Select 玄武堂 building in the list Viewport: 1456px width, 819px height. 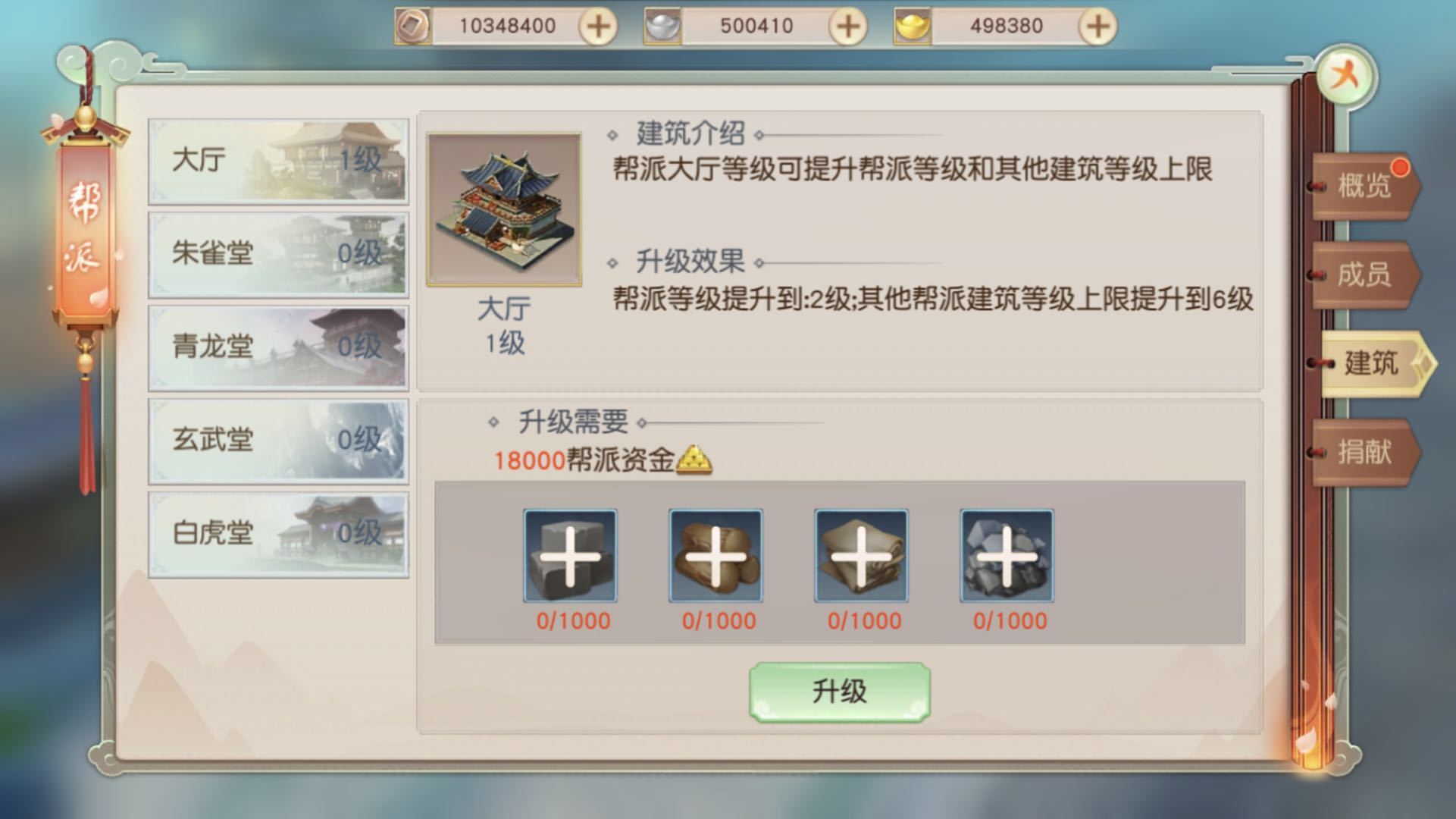pos(278,441)
